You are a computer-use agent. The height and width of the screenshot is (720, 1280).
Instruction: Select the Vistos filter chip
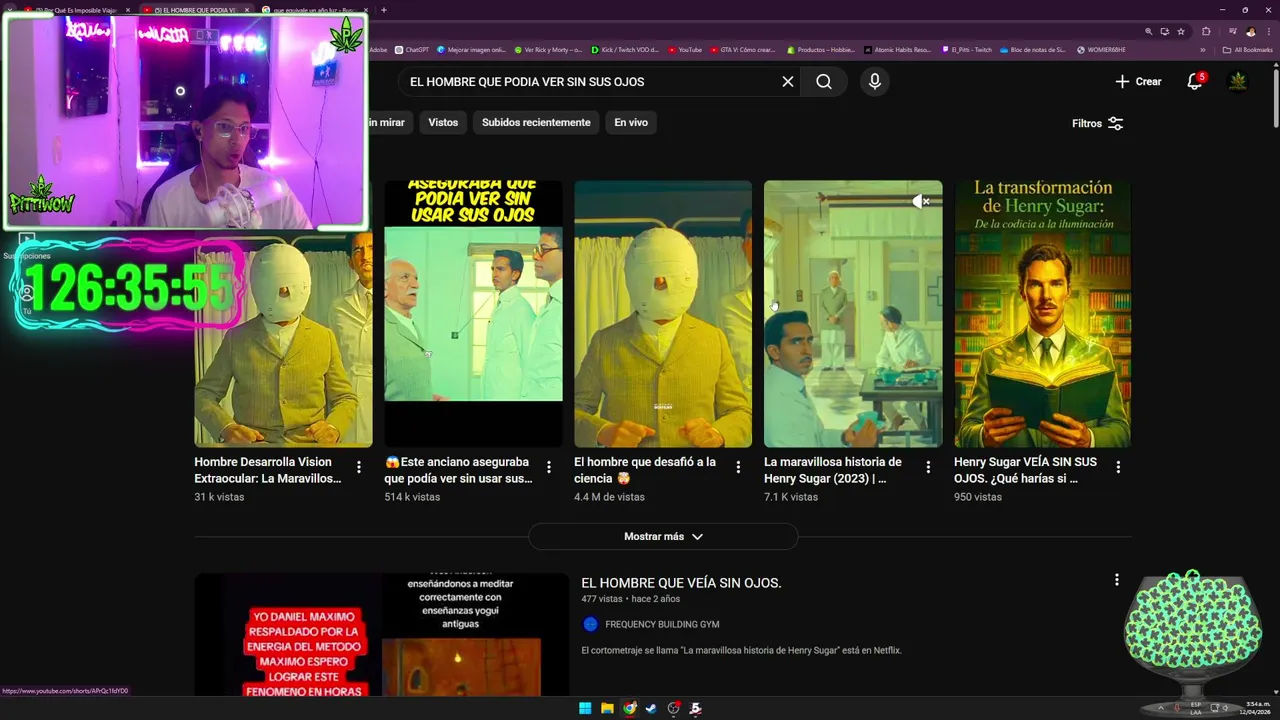(x=443, y=122)
